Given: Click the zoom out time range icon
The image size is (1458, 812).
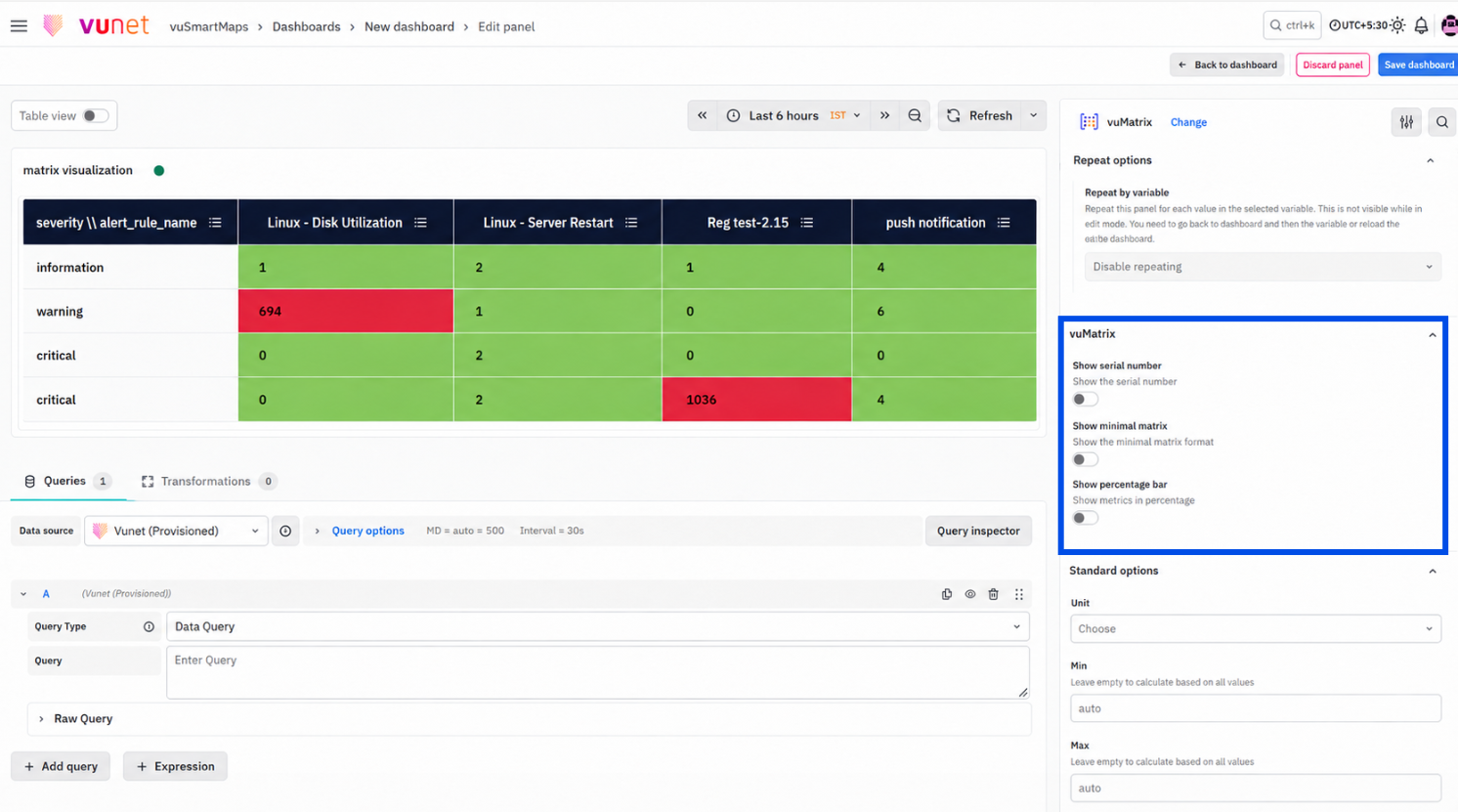Looking at the screenshot, I should click(x=915, y=115).
